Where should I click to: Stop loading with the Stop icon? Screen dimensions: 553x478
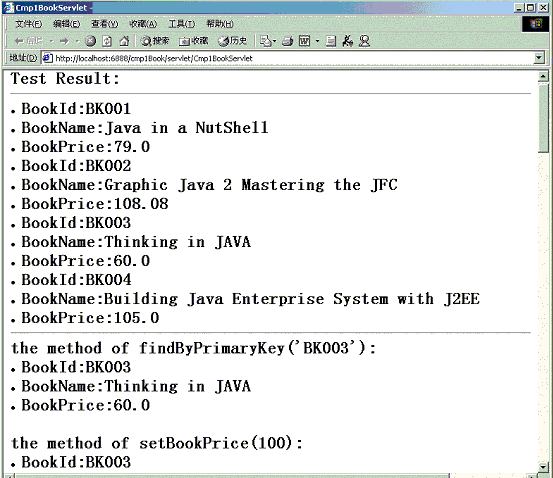90,41
